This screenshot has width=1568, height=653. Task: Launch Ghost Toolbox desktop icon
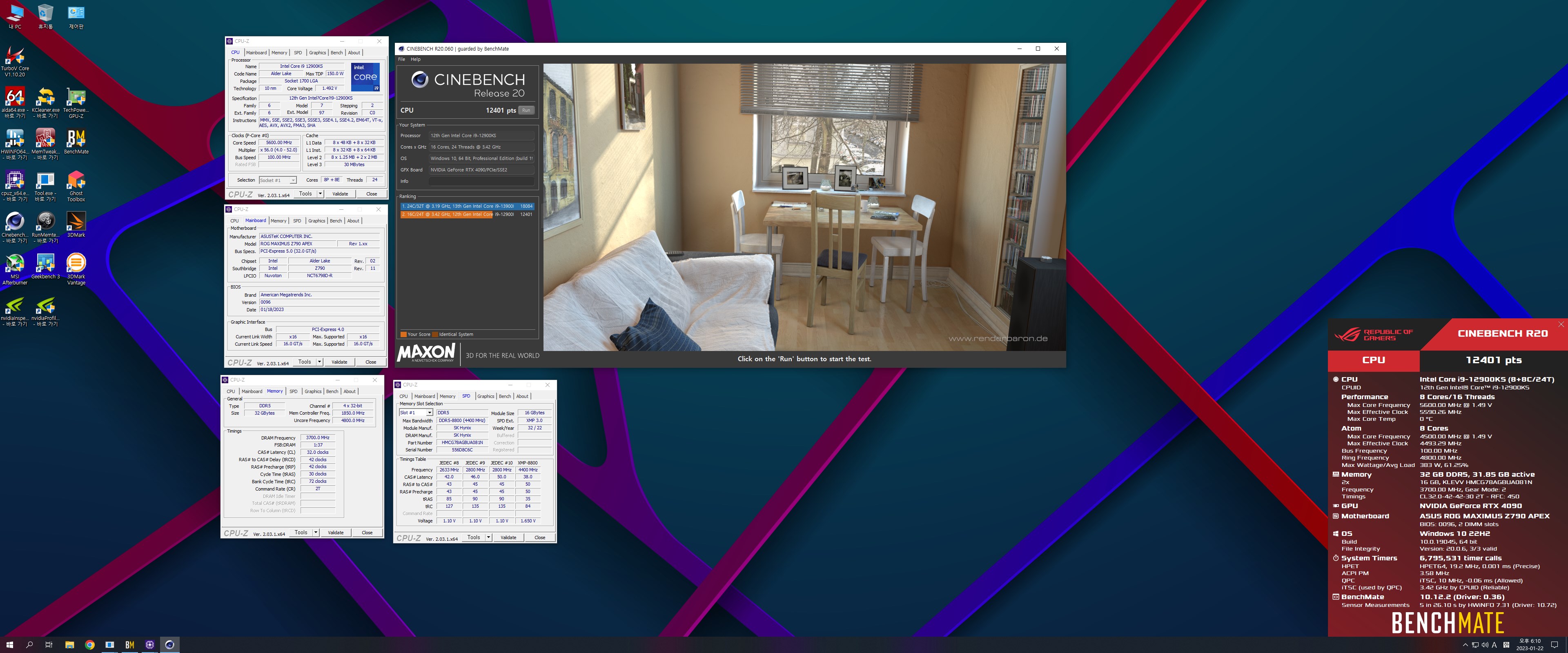coord(76,186)
